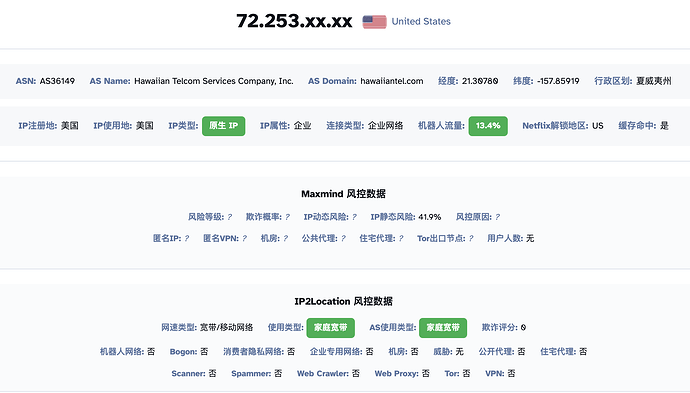Viewport: 690px width, 393px height.
Task: Click the Scanner label
Action: pos(189,374)
